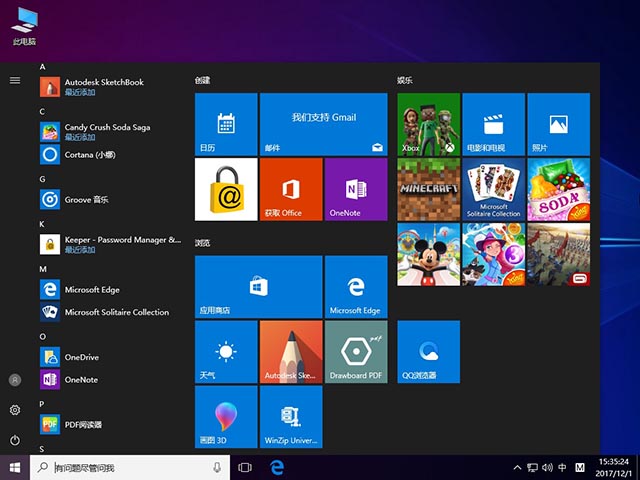Toggle the 中 input language indicator
This screenshot has width=640, height=480.
point(562,467)
